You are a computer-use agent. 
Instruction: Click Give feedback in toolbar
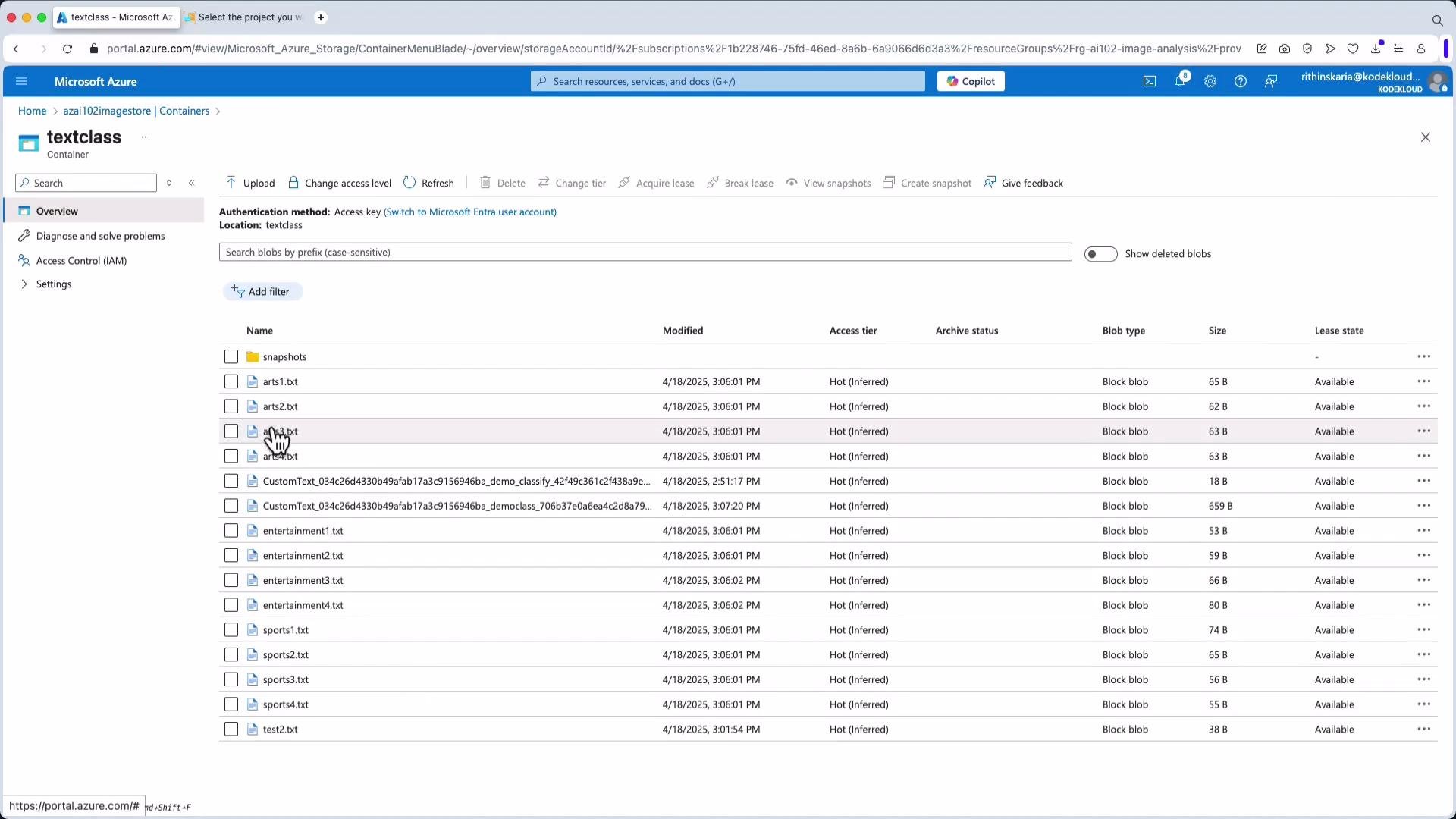coord(1023,183)
